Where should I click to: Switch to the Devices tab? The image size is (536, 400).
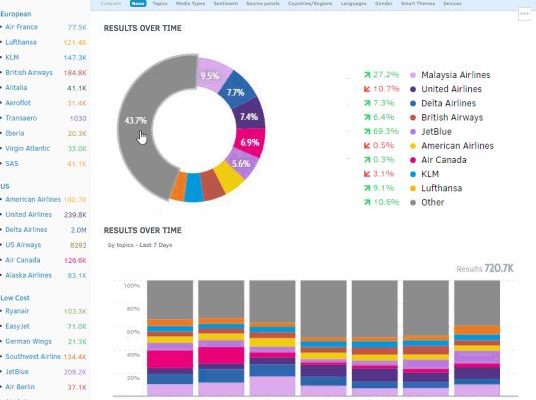(452, 3)
